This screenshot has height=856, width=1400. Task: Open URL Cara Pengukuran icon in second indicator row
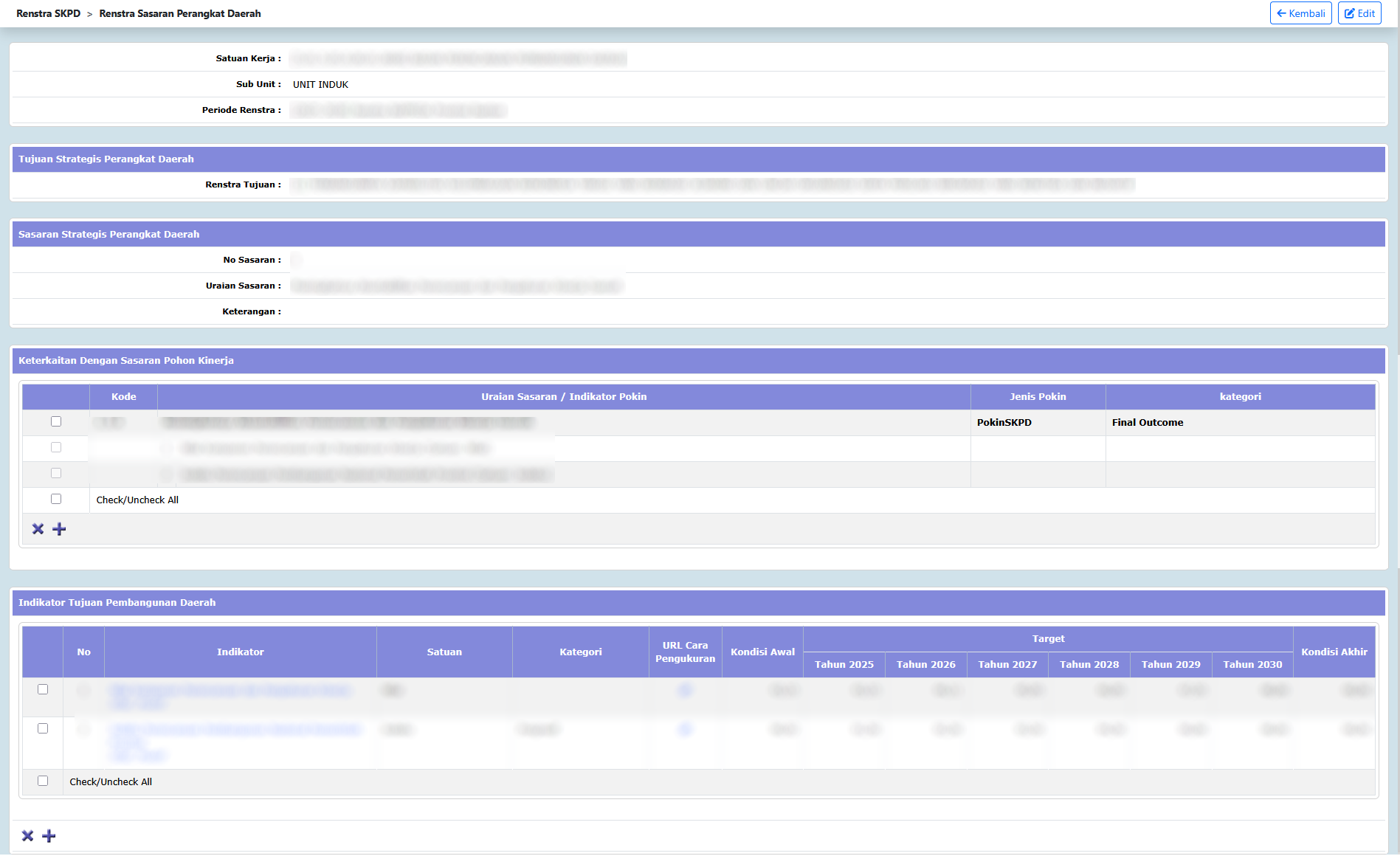coord(685,730)
